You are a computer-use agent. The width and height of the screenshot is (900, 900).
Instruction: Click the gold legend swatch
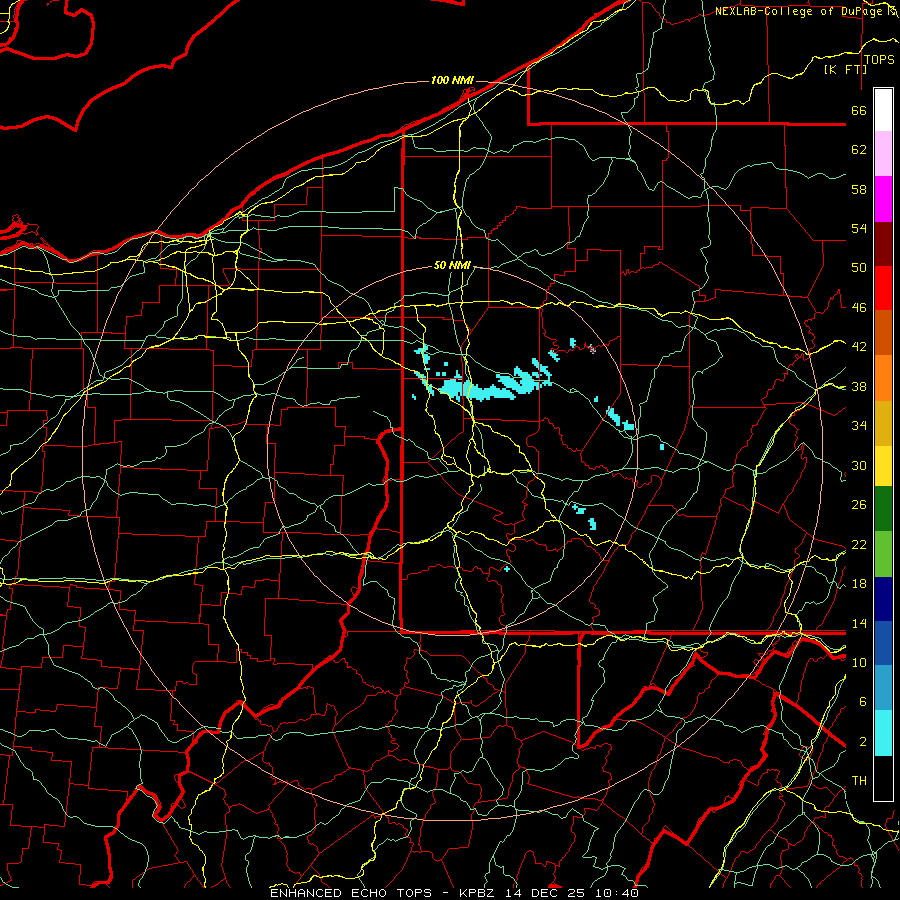pyautogui.click(x=883, y=423)
